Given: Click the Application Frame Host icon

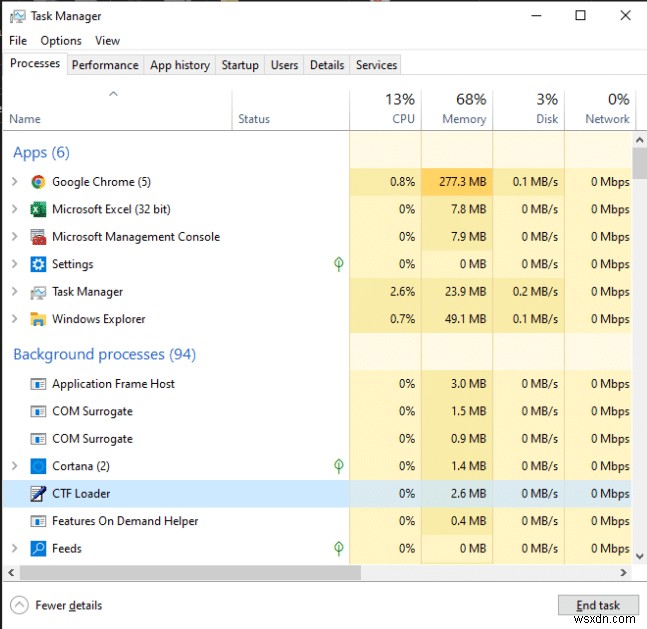Looking at the screenshot, I should pos(38,384).
